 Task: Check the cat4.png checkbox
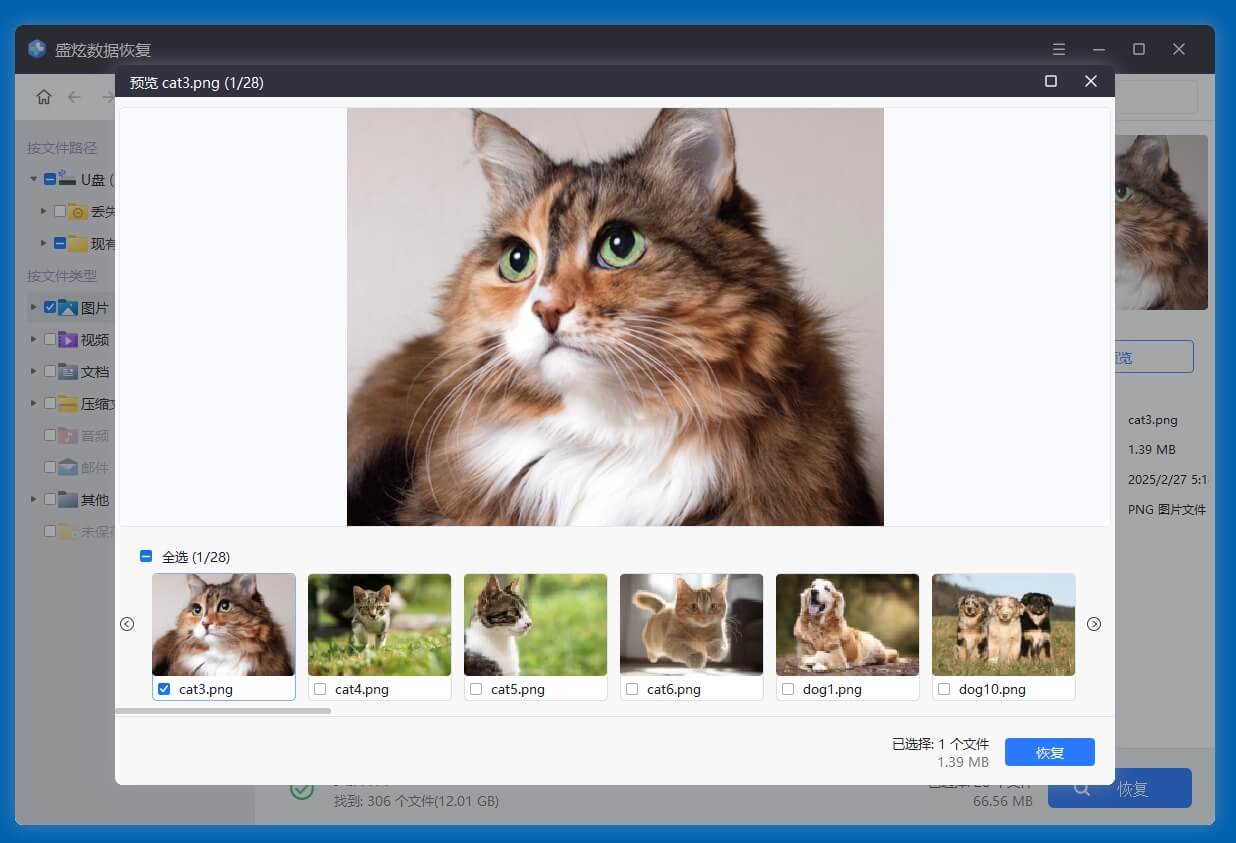[x=320, y=689]
